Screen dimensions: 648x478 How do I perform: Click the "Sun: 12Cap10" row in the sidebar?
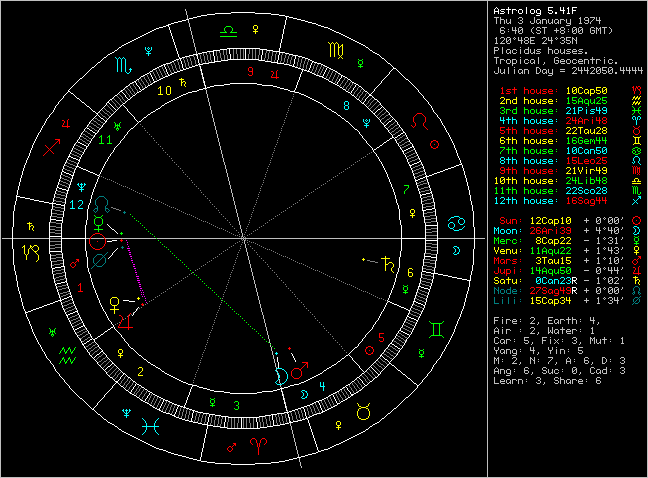coord(547,219)
